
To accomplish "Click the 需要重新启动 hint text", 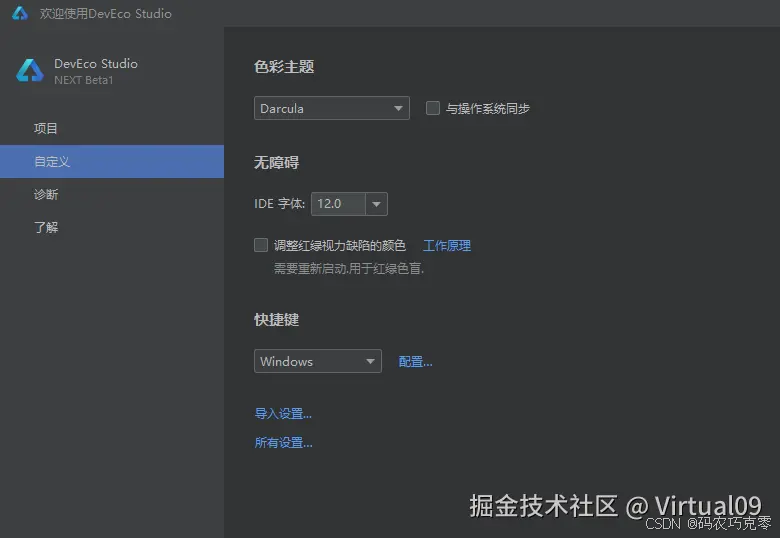I will tap(349, 269).
